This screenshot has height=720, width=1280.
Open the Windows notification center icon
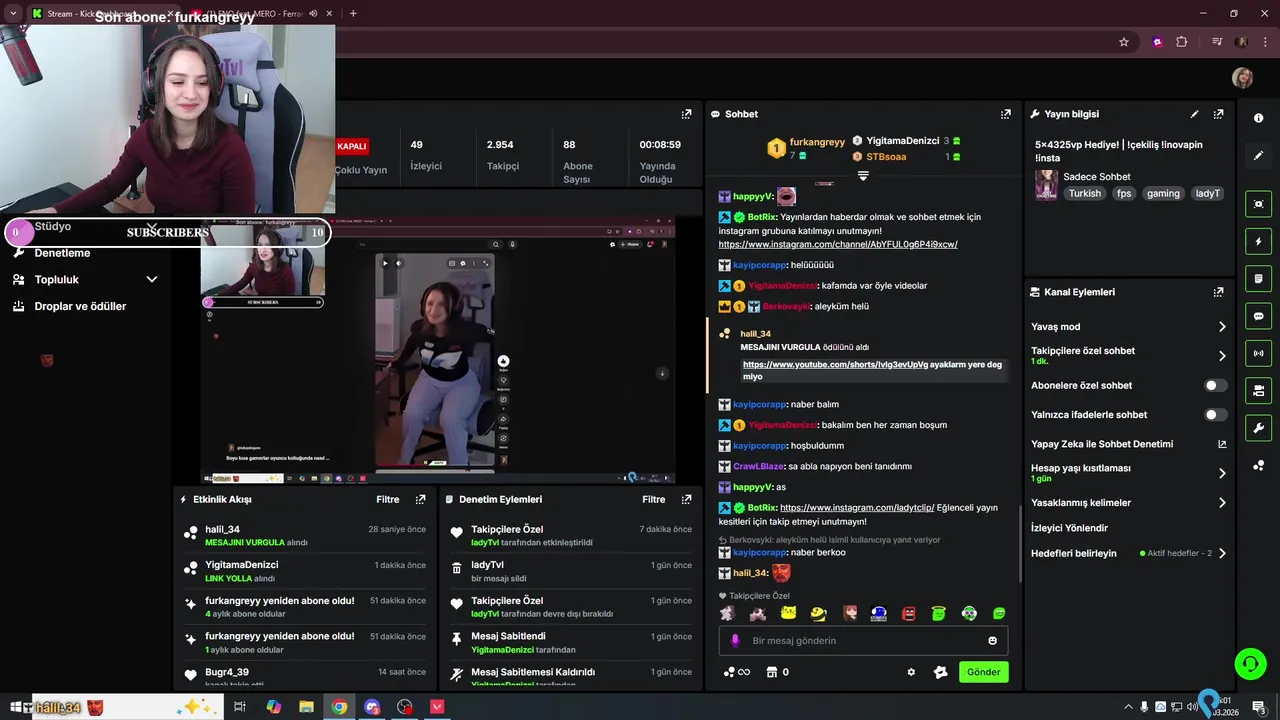[1258, 707]
